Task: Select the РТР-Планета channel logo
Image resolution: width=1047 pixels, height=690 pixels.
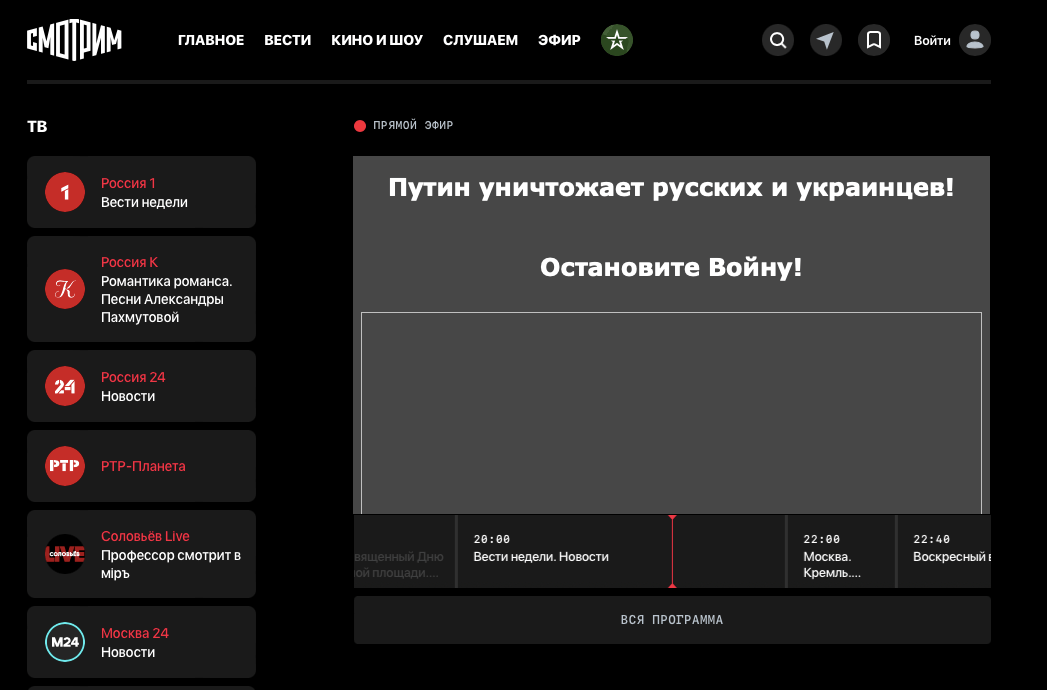Action: click(64, 465)
